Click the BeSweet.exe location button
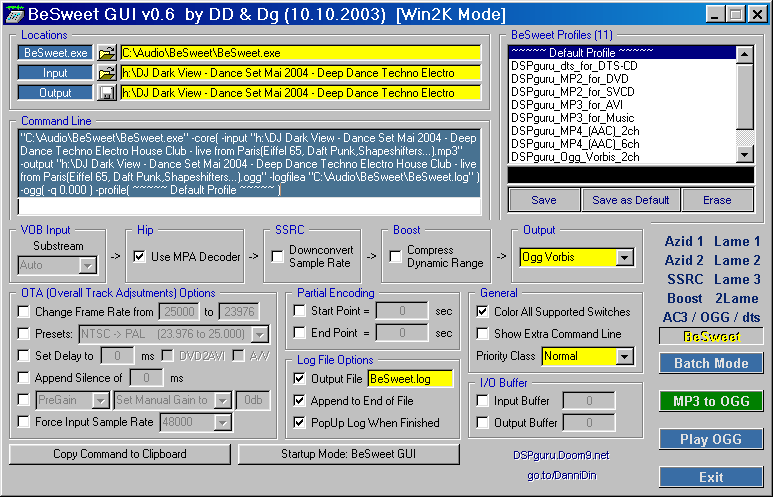 point(55,53)
